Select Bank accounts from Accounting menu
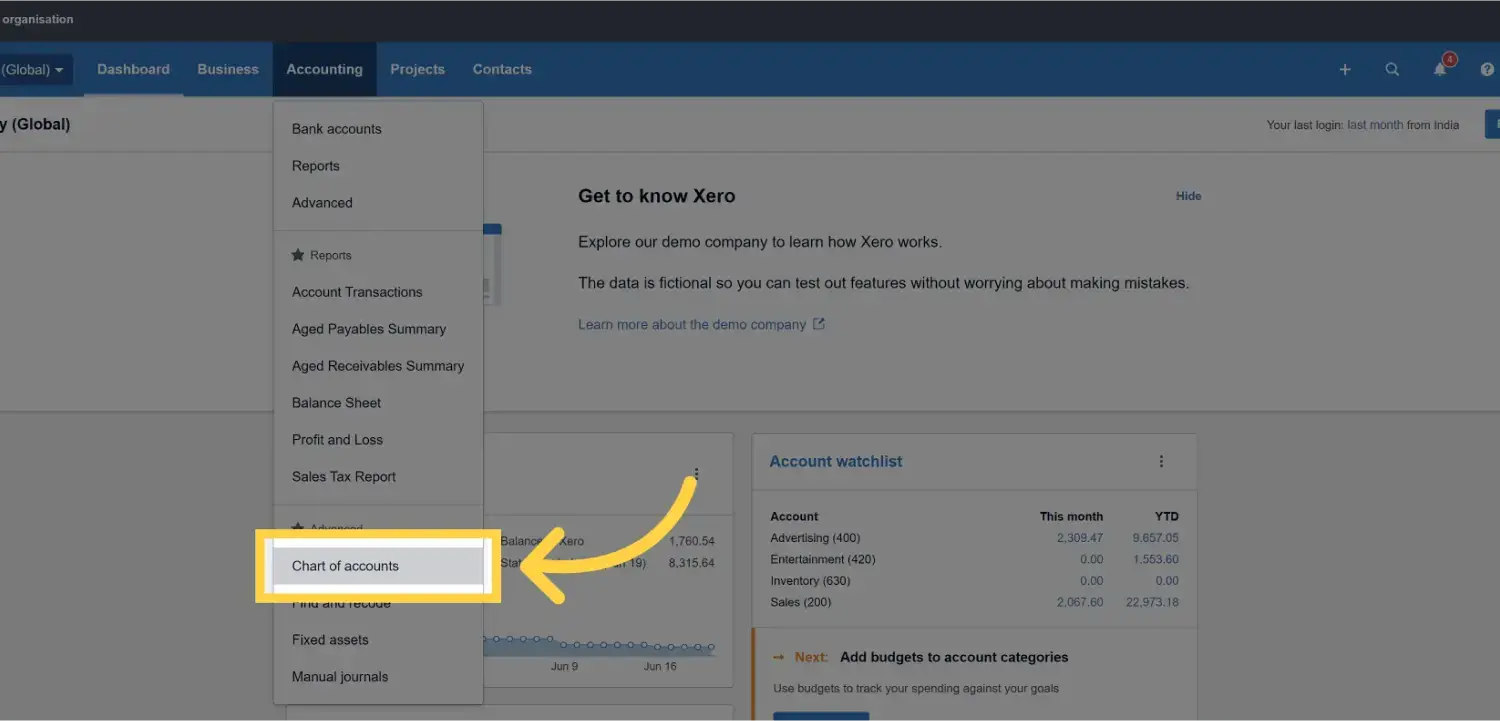Screen dimensions: 1500x721 (378, 129)
